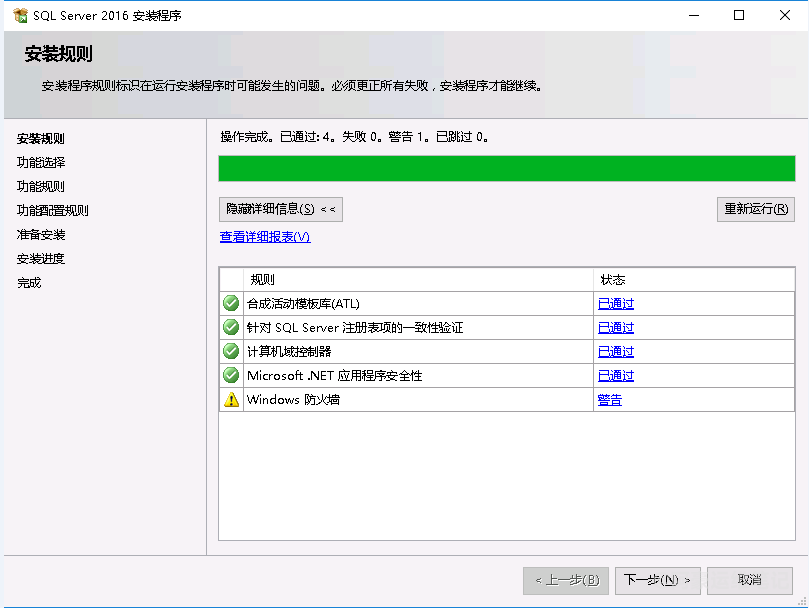This screenshot has width=809, height=608.
Task: Open 警告 status link for Windows 防火墙
Action: pos(610,399)
